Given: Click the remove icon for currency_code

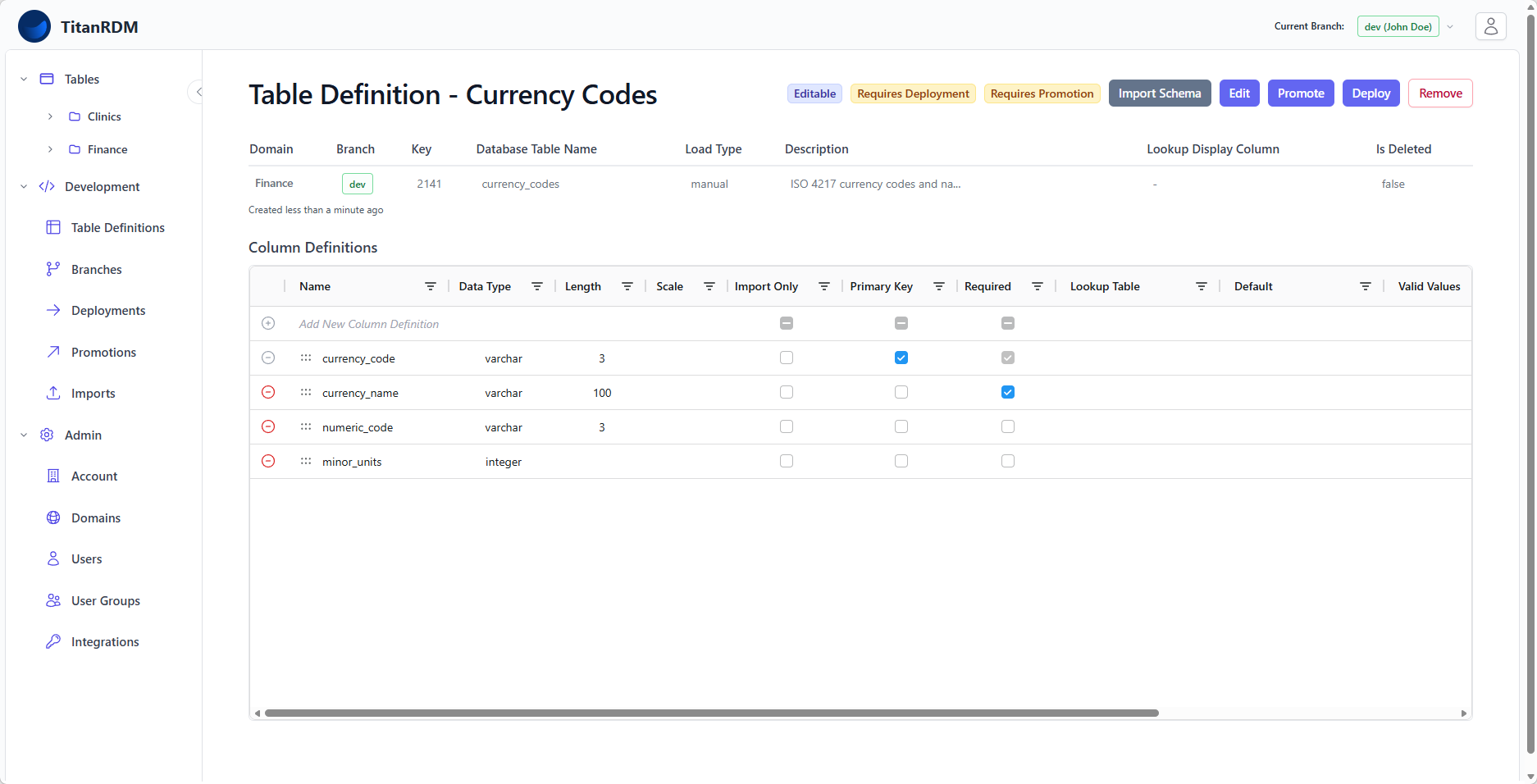Looking at the screenshot, I should pyautogui.click(x=268, y=358).
